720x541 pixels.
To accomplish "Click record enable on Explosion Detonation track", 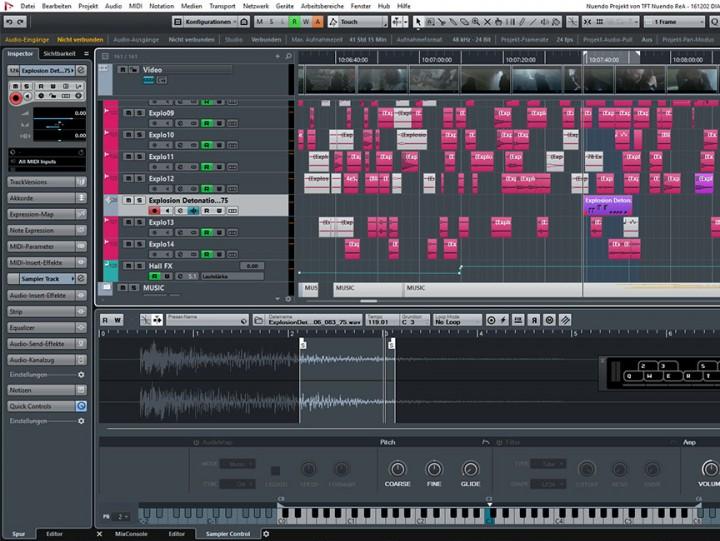I will click(x=155, y=210).
